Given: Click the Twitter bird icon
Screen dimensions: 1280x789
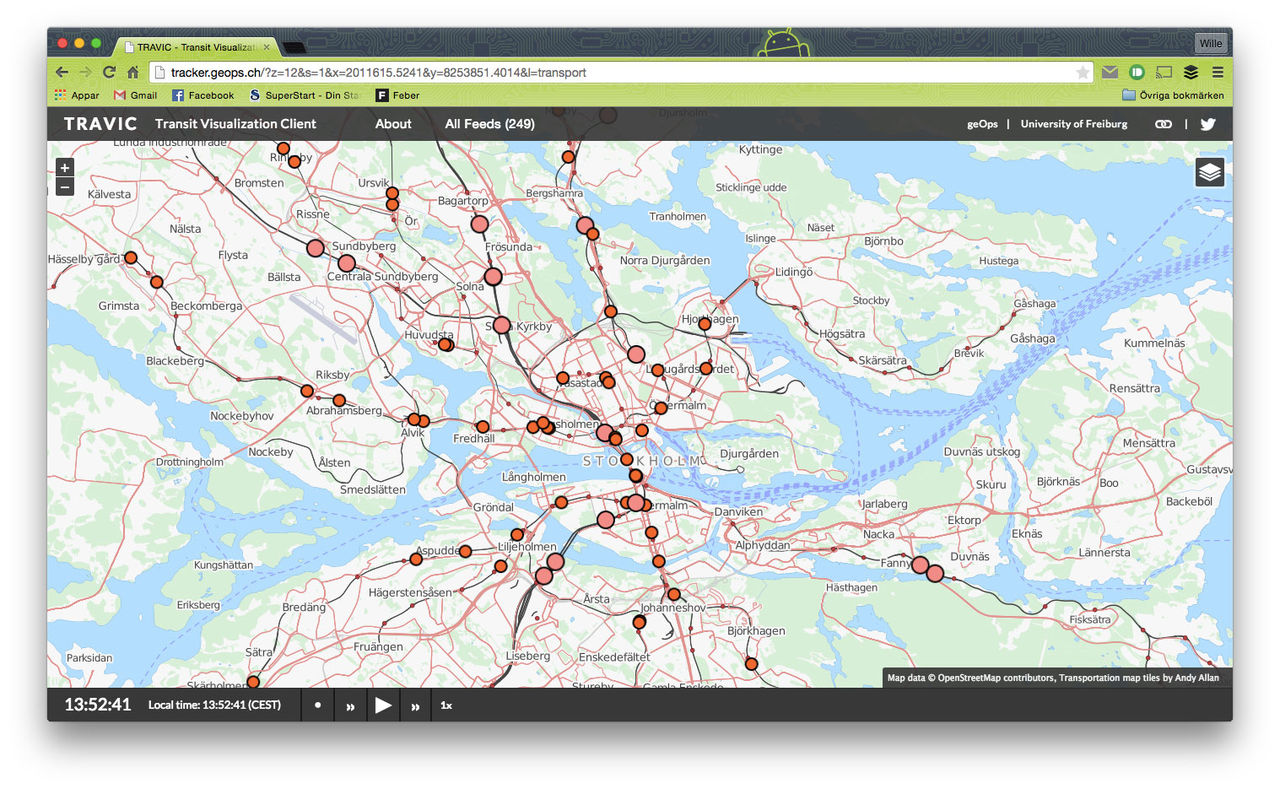Looking at the screenshot, I should 1208,124.
